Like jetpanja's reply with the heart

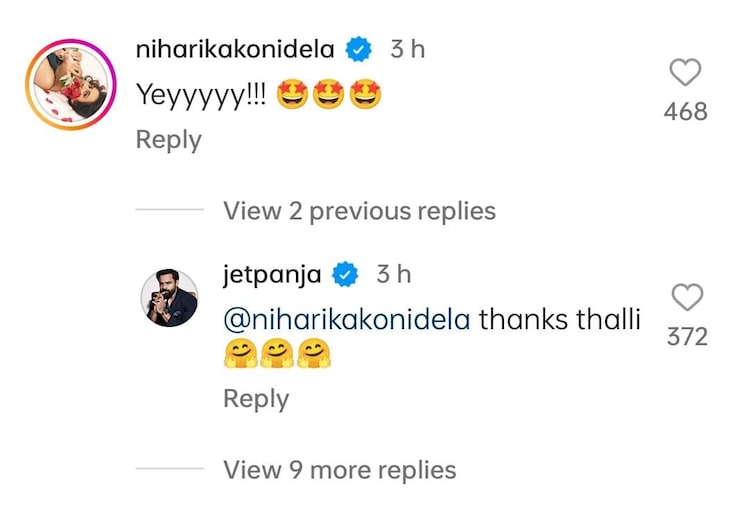[x=687, y=297]
